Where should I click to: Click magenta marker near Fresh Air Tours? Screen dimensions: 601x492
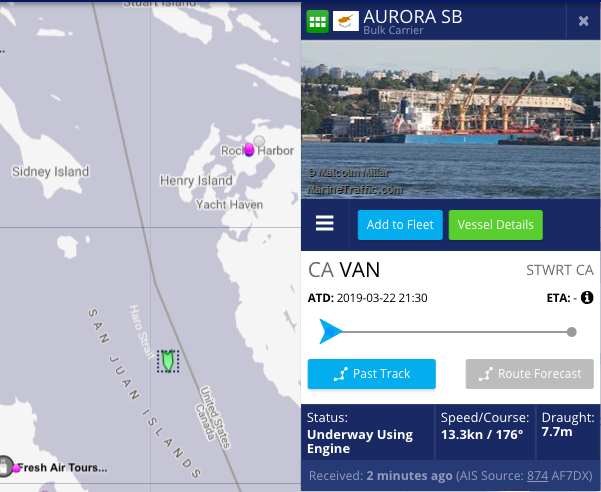point(16,468)
